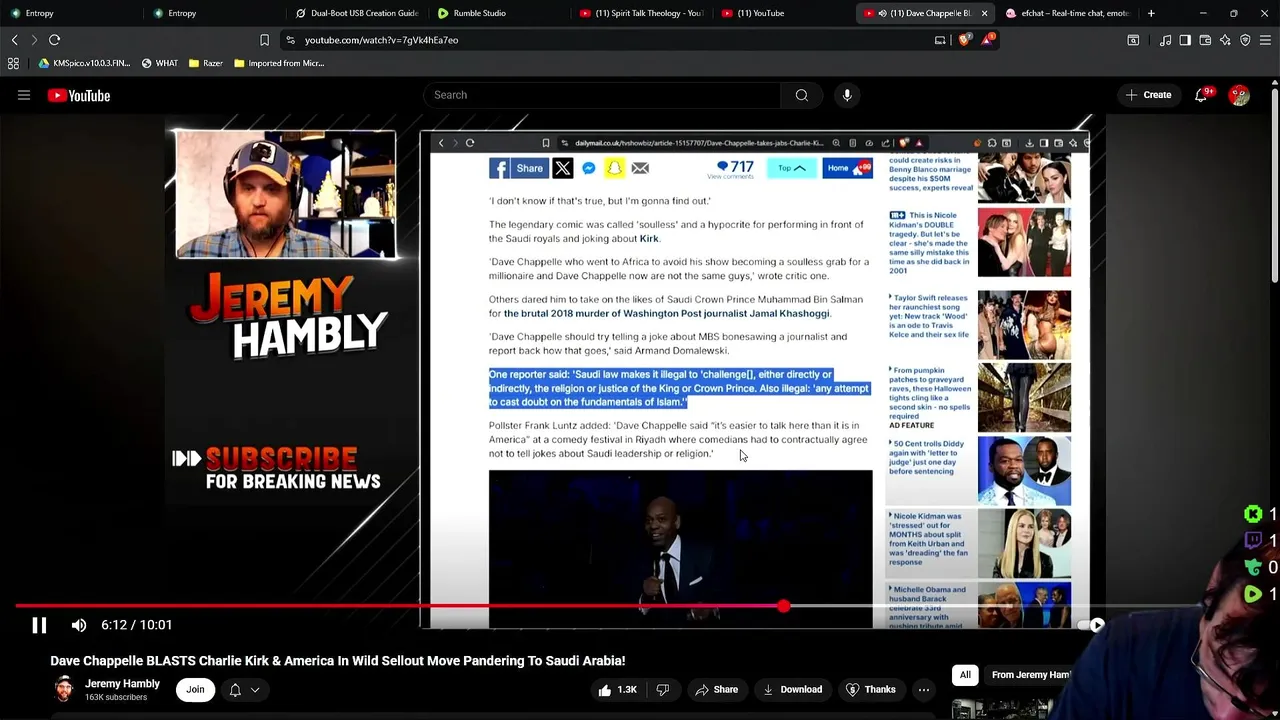Open the Leo AI sparkle icon

tap(1225, 40)
